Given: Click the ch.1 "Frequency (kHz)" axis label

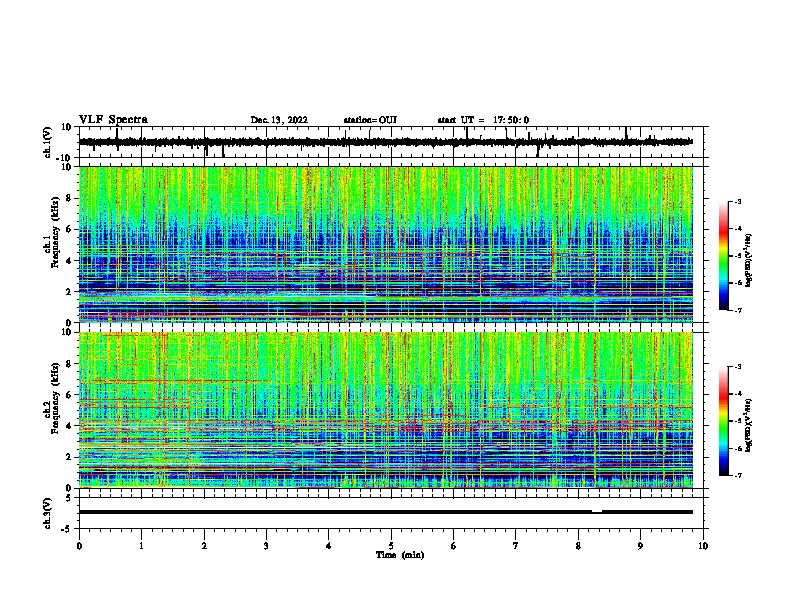Looking at the screenshot, I should tap(55, 232).
